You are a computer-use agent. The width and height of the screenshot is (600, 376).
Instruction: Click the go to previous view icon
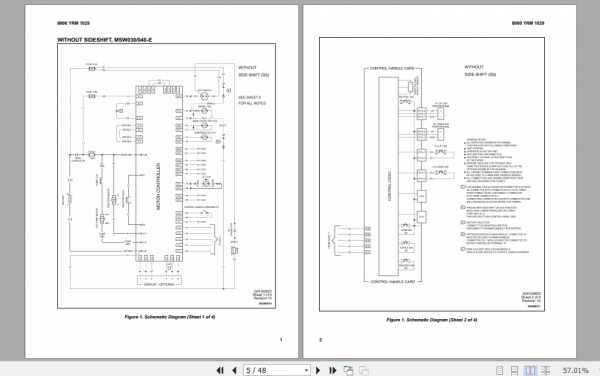348,370
